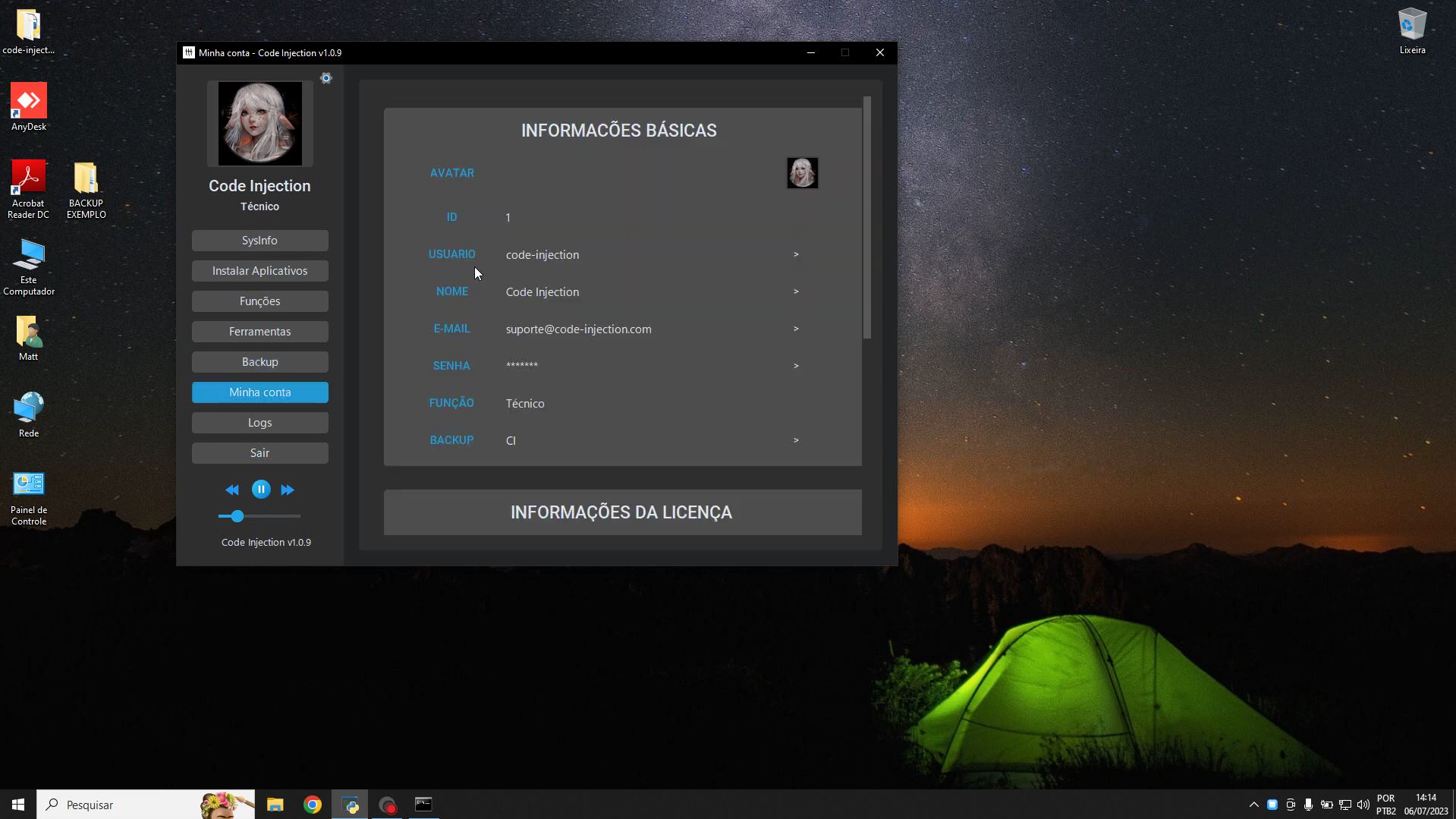Click the battery tray icon
The image size is (1456, 819).
click(x=1327, y=805)
